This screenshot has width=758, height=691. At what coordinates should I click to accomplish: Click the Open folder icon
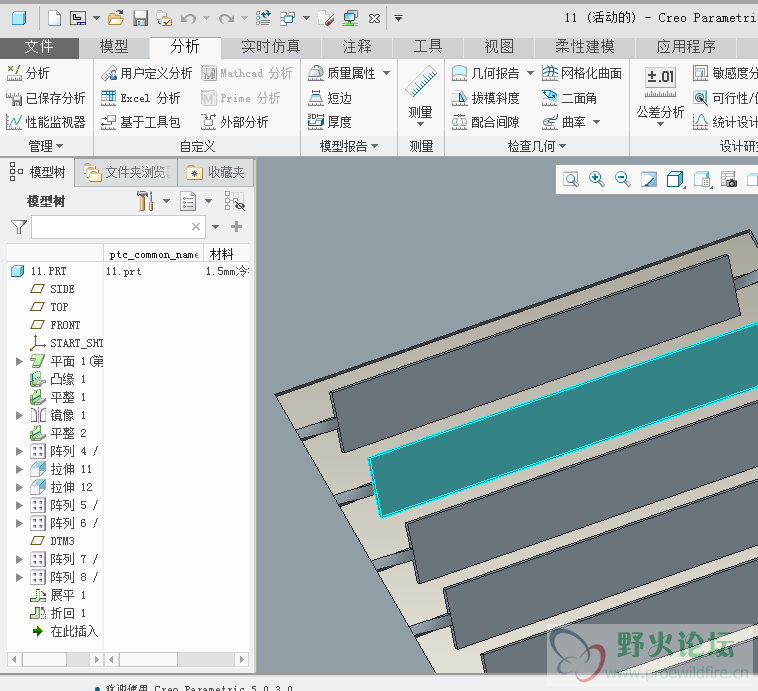tap(116, 18)
